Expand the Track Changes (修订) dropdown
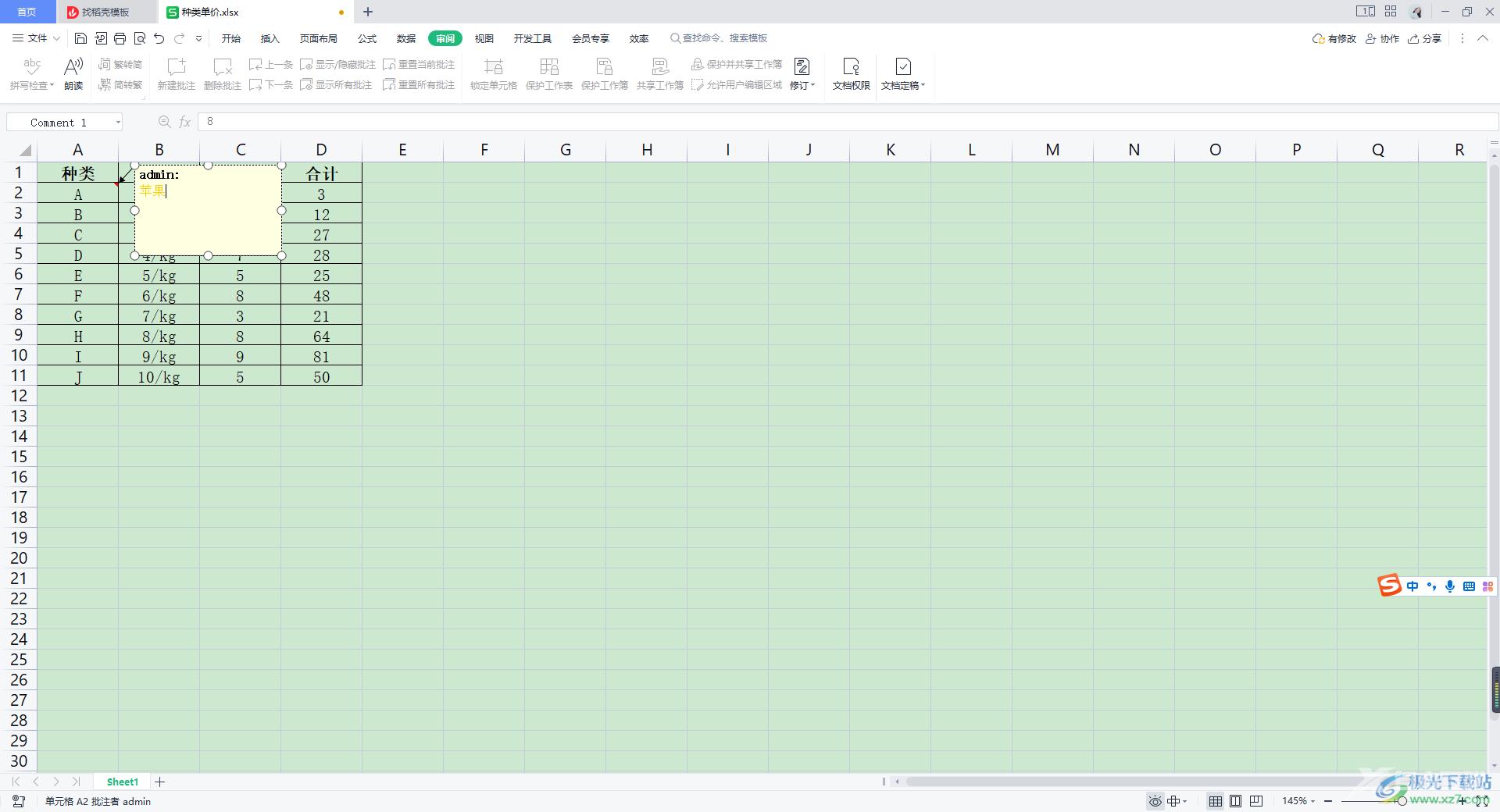 [802, 86]
